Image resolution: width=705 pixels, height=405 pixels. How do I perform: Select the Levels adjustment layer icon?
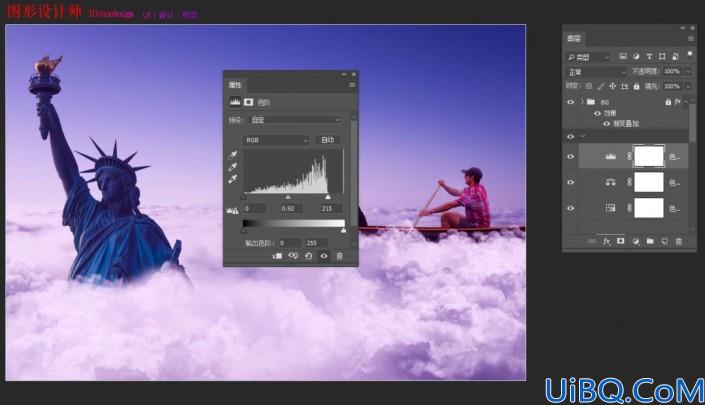coord(610,156)
